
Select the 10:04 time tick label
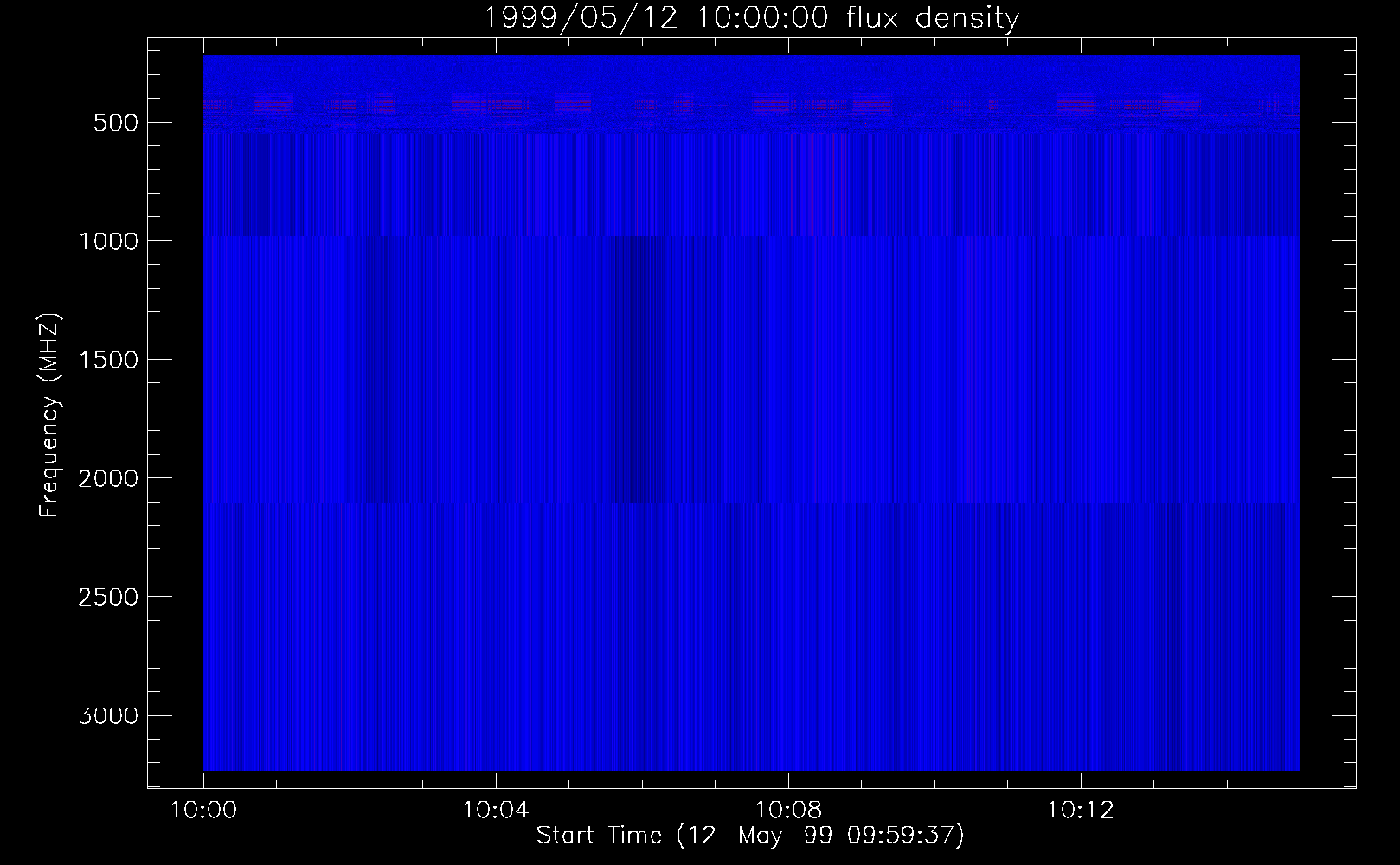(496, 811)
